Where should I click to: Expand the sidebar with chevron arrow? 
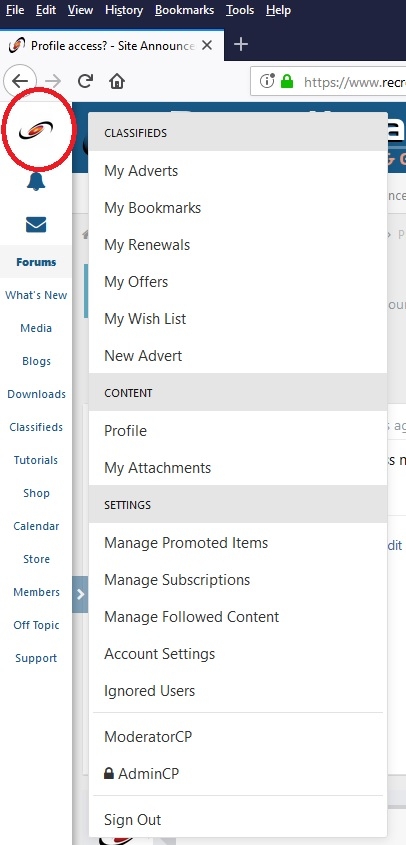(80, 594)
